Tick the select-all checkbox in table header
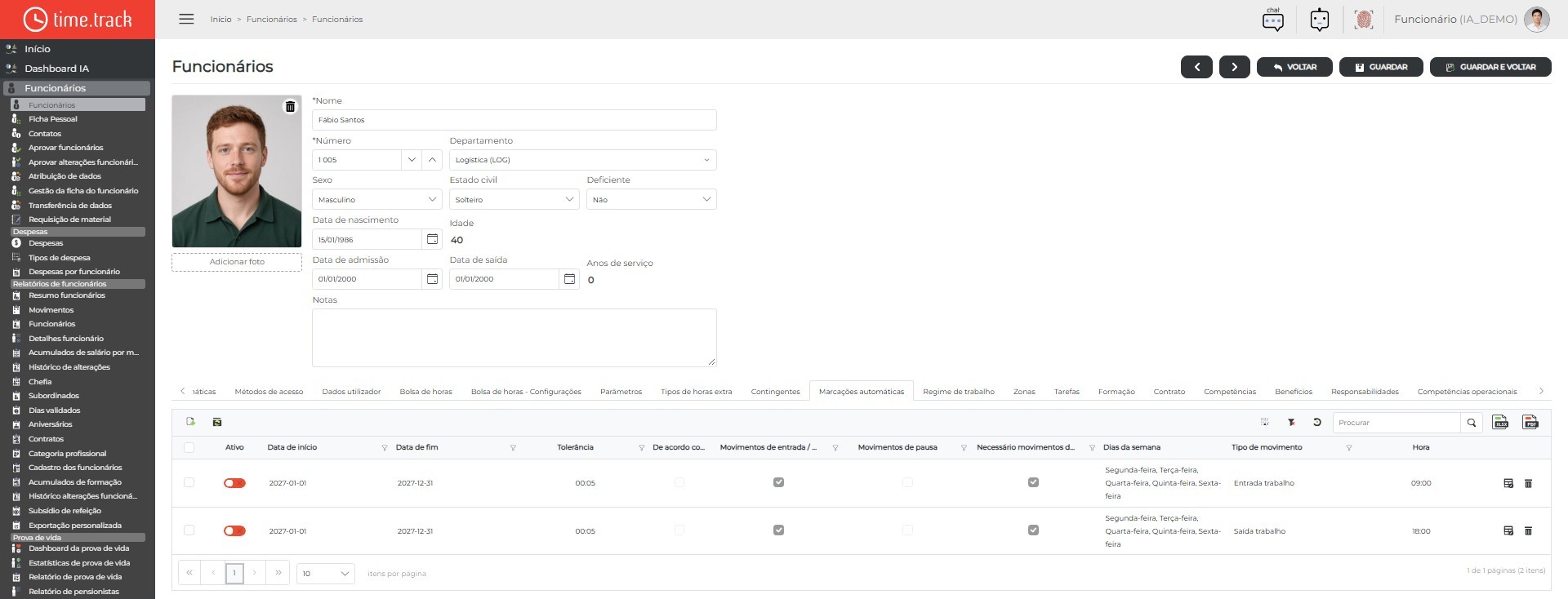Screen dimensions: 1568x599 [189, 447]
